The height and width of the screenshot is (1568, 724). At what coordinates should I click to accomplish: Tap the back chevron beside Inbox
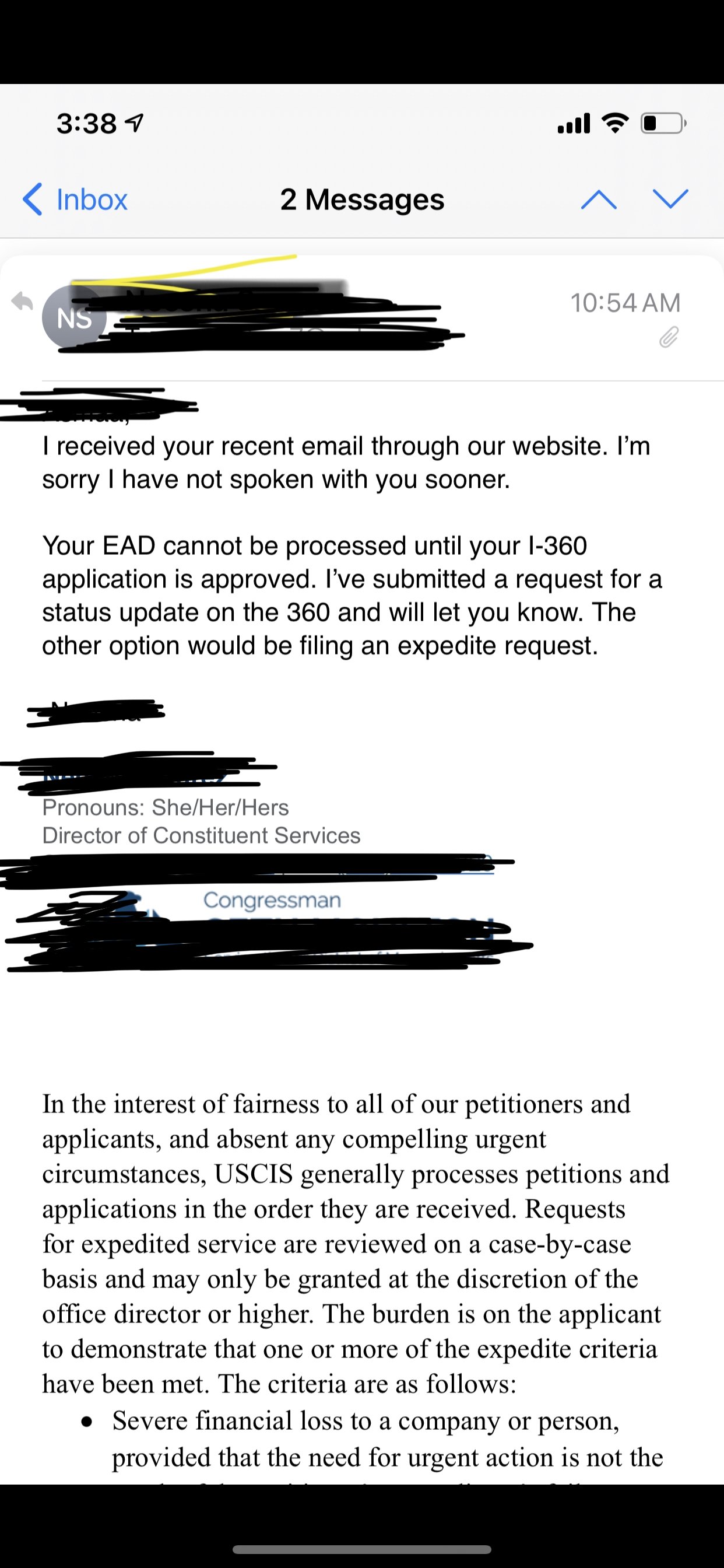[x=33, y=199]
